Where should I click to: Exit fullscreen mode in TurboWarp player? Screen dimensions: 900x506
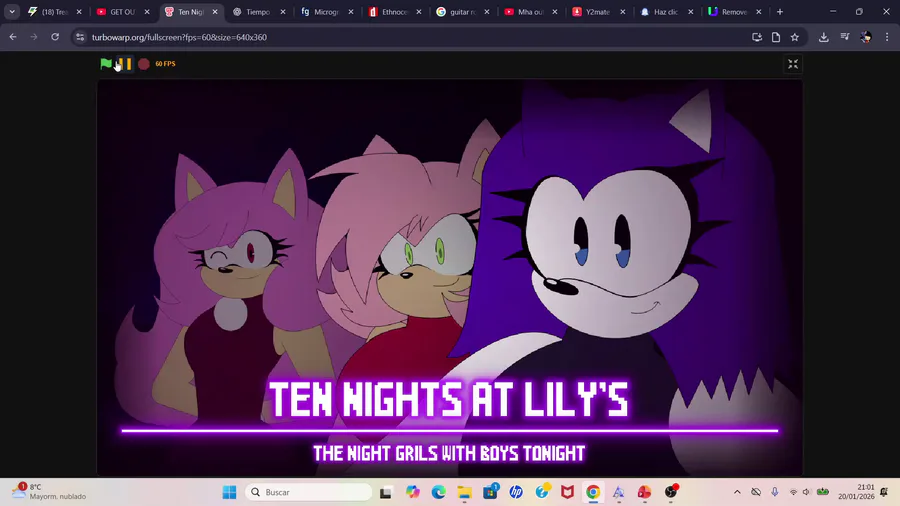click(793, 64)
